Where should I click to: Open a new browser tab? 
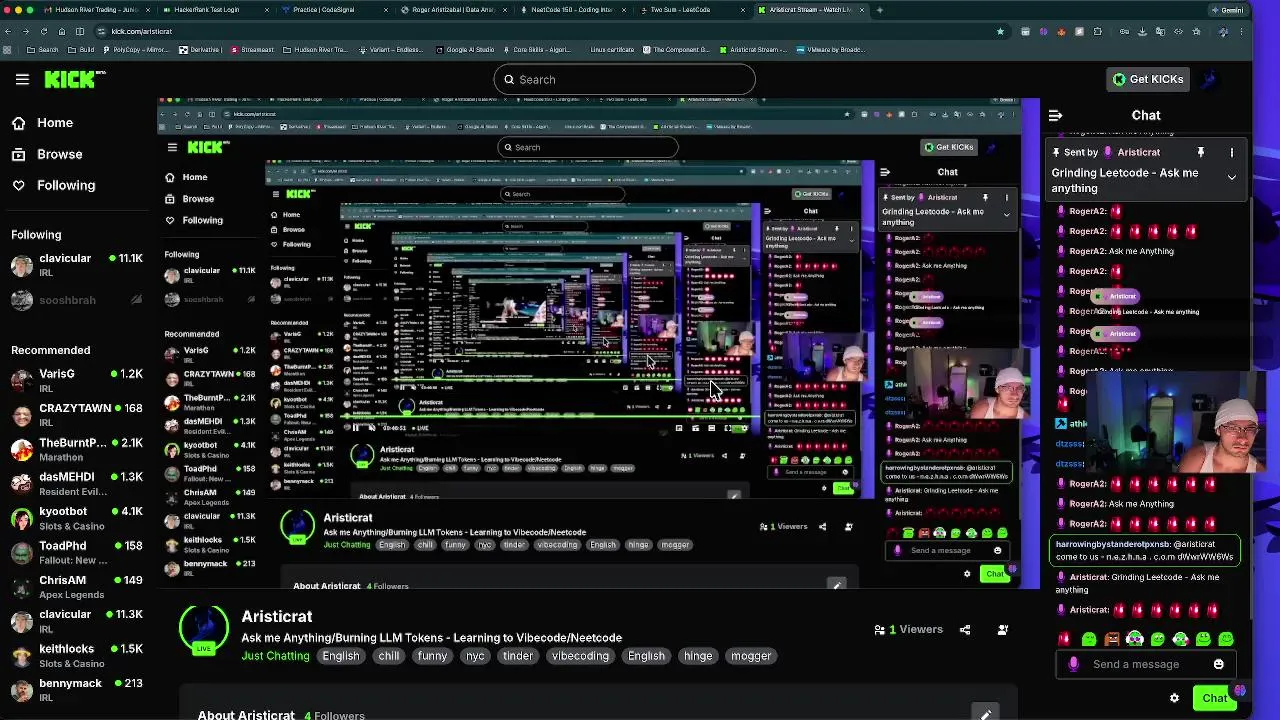(x=879, y=10)
